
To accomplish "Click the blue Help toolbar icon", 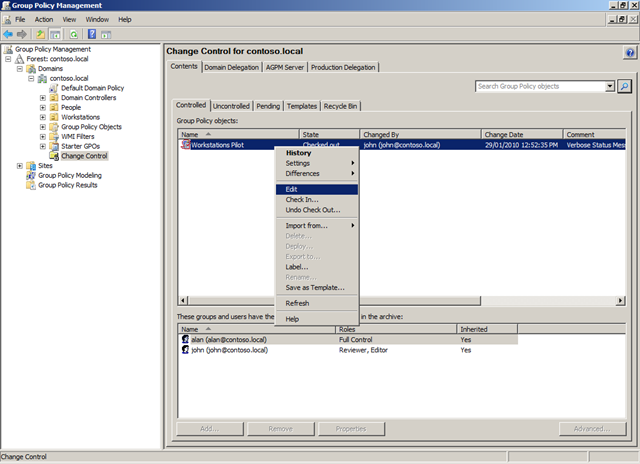I will click(91, 33).
